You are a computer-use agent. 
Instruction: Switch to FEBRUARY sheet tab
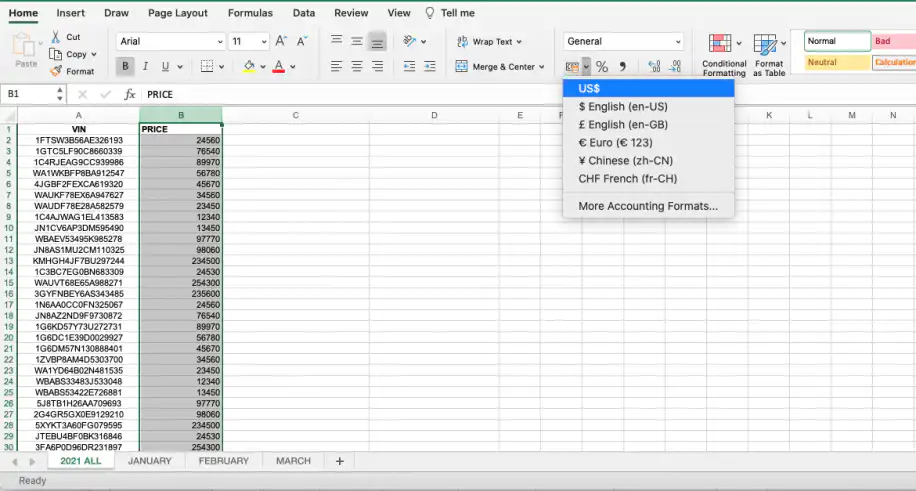click(224, 461)
